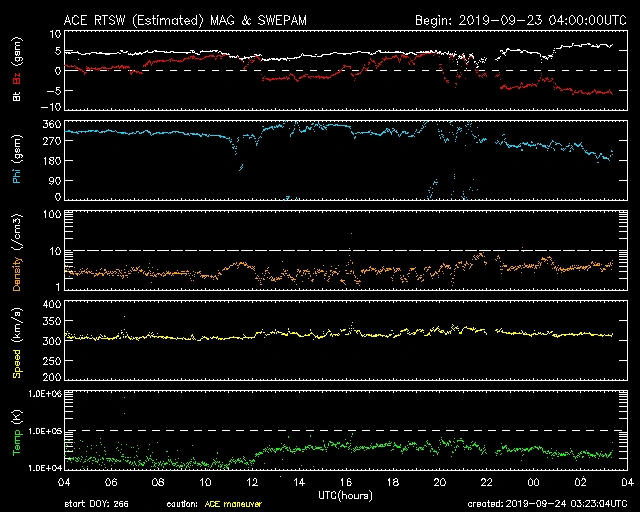Click the 'UTC(hours)' x-axis label
Image resolution: width=640 pixels, height=512 pixels.
[x=345, y=496]
